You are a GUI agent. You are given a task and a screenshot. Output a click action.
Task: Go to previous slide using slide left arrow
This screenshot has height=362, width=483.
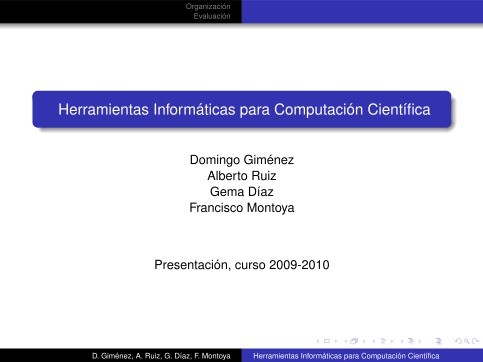[x=318, y=341]
